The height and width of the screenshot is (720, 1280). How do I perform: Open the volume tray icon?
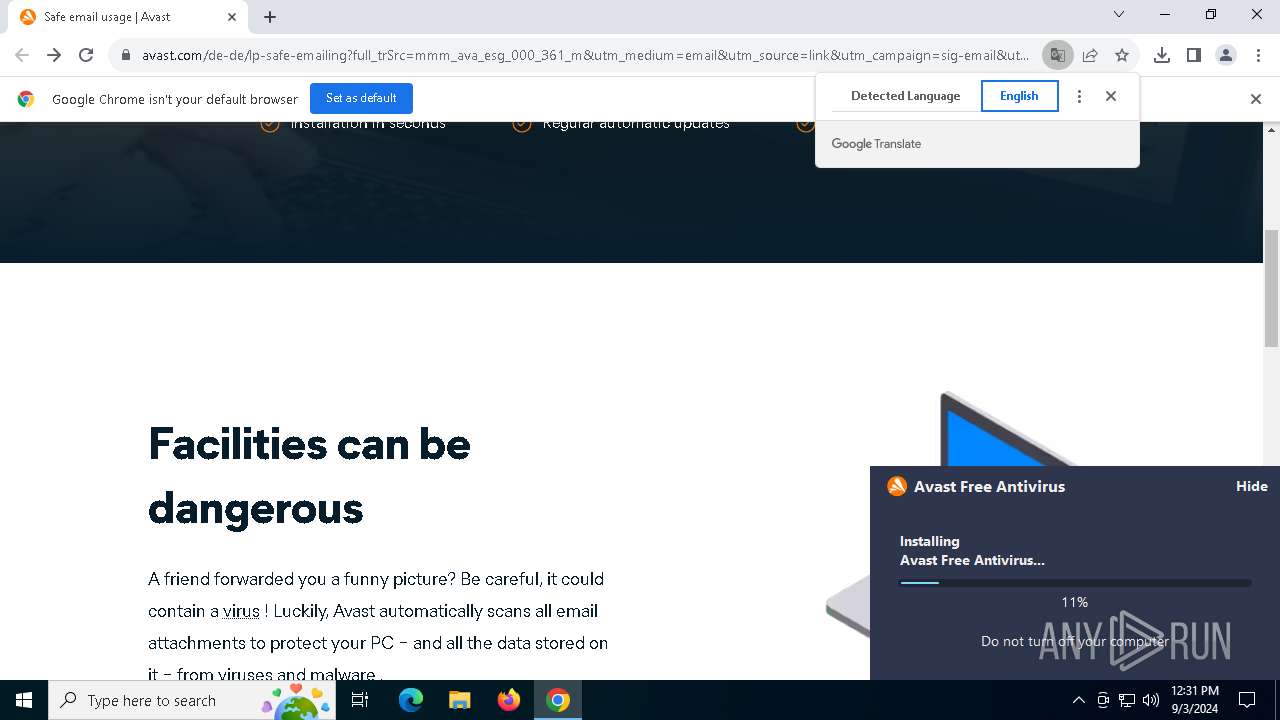point(1151,700)
